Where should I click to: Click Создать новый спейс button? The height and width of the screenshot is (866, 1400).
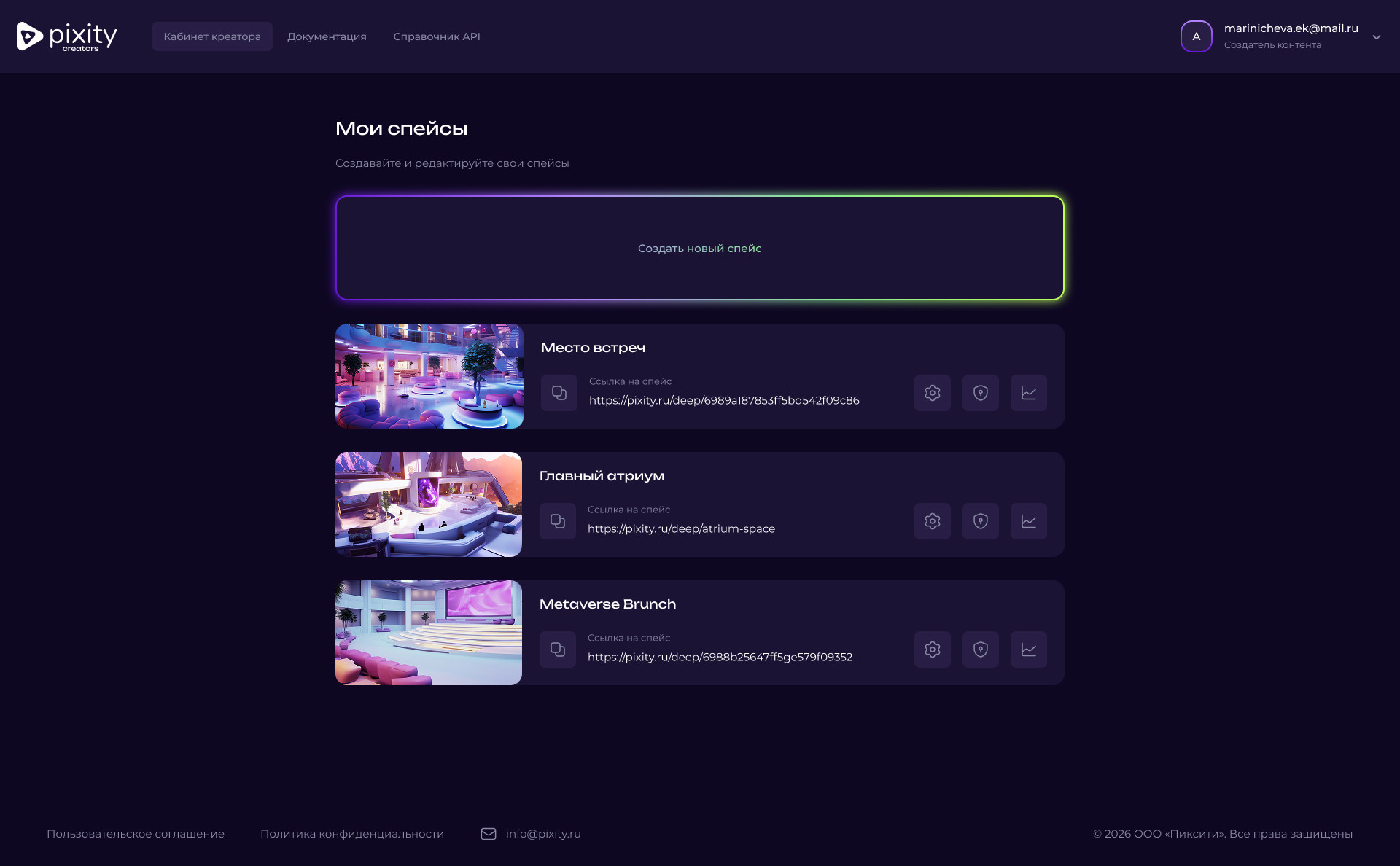tap(699, 248)
